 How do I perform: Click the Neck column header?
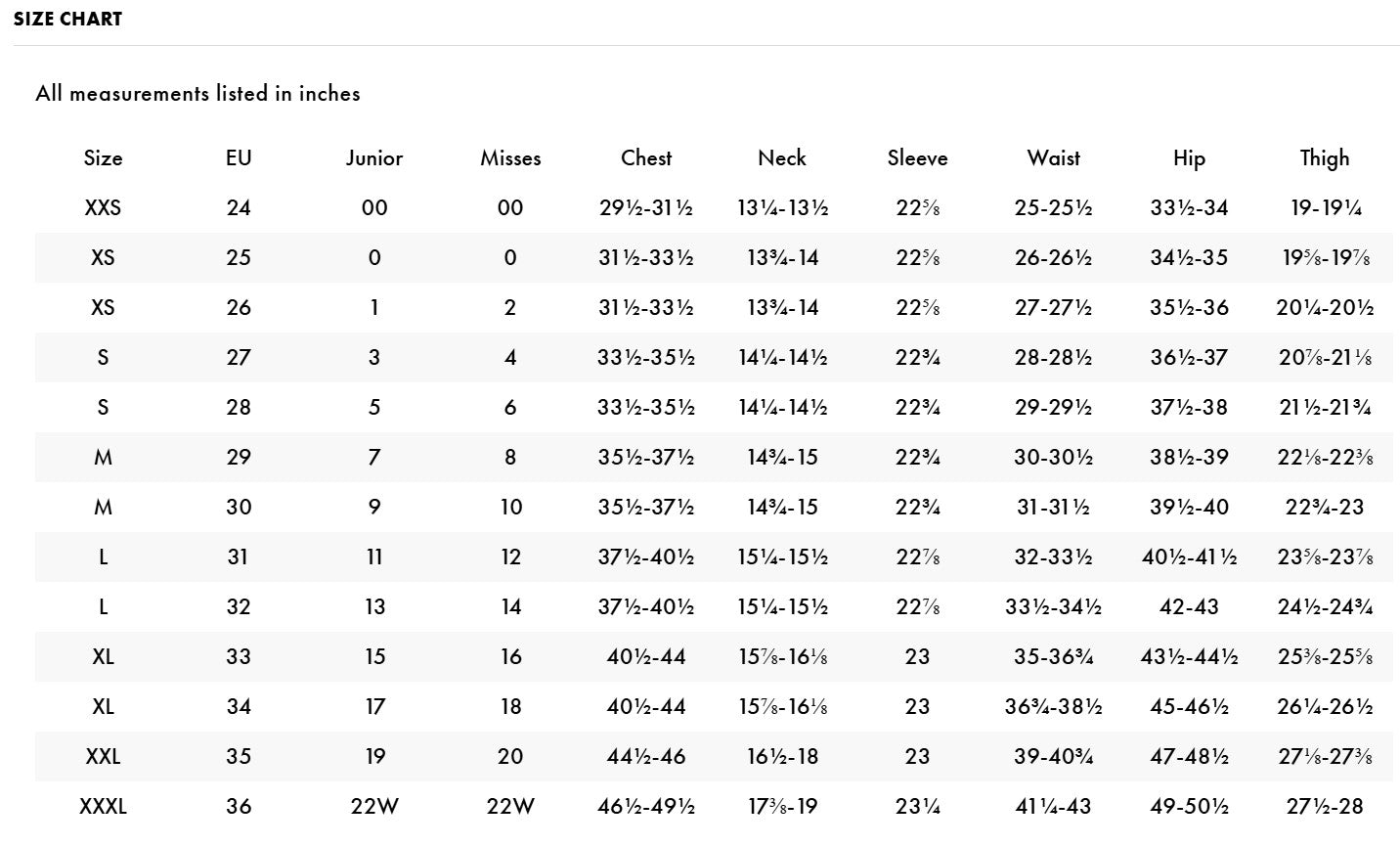[782, 158]
